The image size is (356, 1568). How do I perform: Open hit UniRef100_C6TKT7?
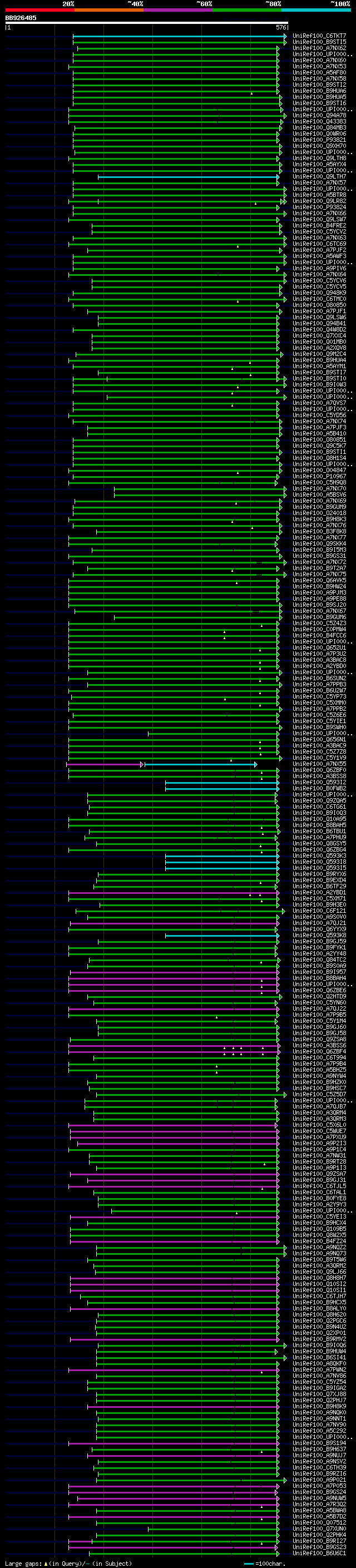pyautogui.click(x=319, y=36)
